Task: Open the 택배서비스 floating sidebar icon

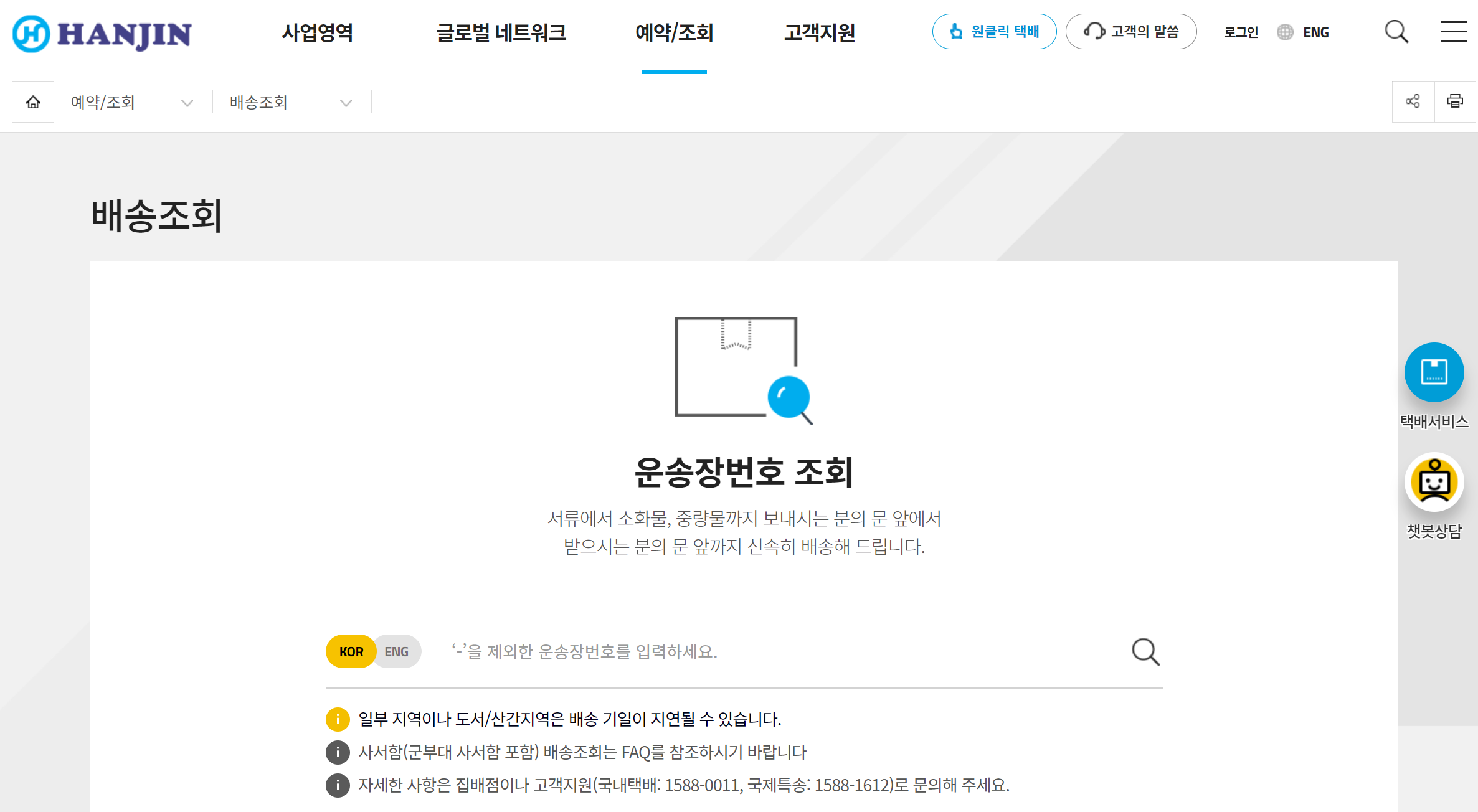Action: [x=1434, y=372]
